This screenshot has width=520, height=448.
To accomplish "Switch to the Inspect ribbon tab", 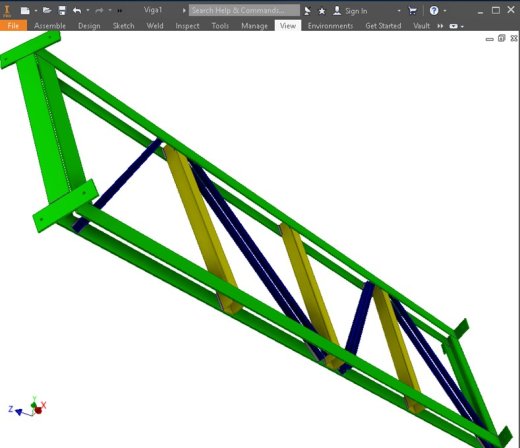I will pos(187,26).
